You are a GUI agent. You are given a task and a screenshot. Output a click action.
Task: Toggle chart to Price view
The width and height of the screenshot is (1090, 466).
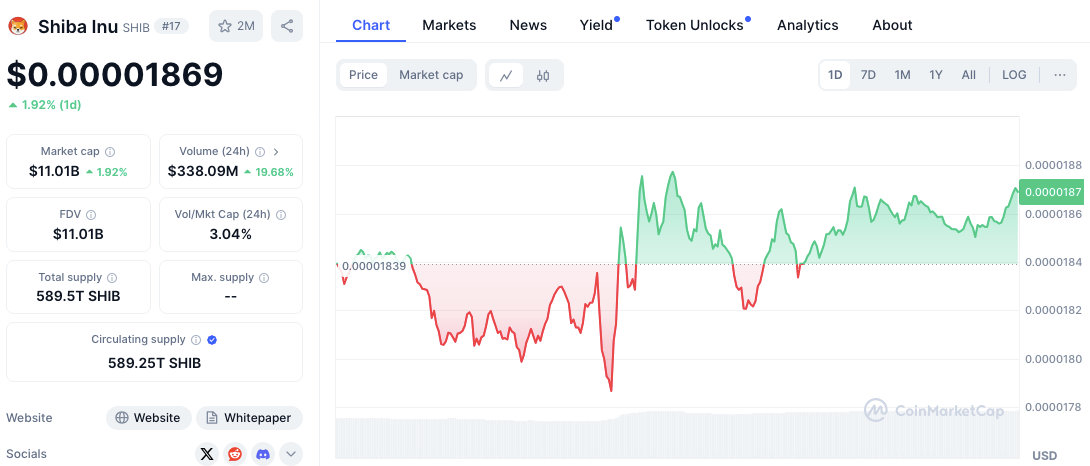coord(363,75)
